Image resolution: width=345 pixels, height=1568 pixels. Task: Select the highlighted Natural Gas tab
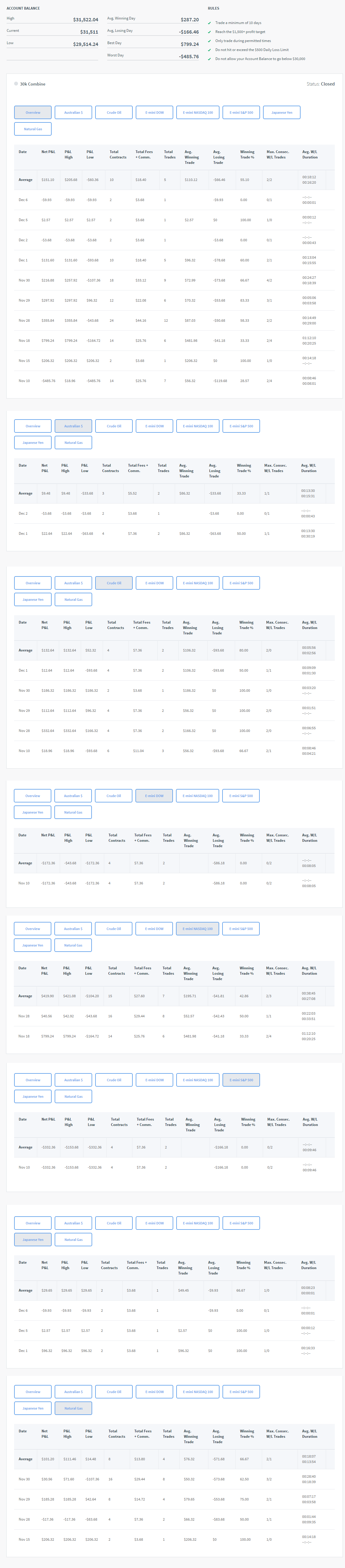(x=73, y=1408)
